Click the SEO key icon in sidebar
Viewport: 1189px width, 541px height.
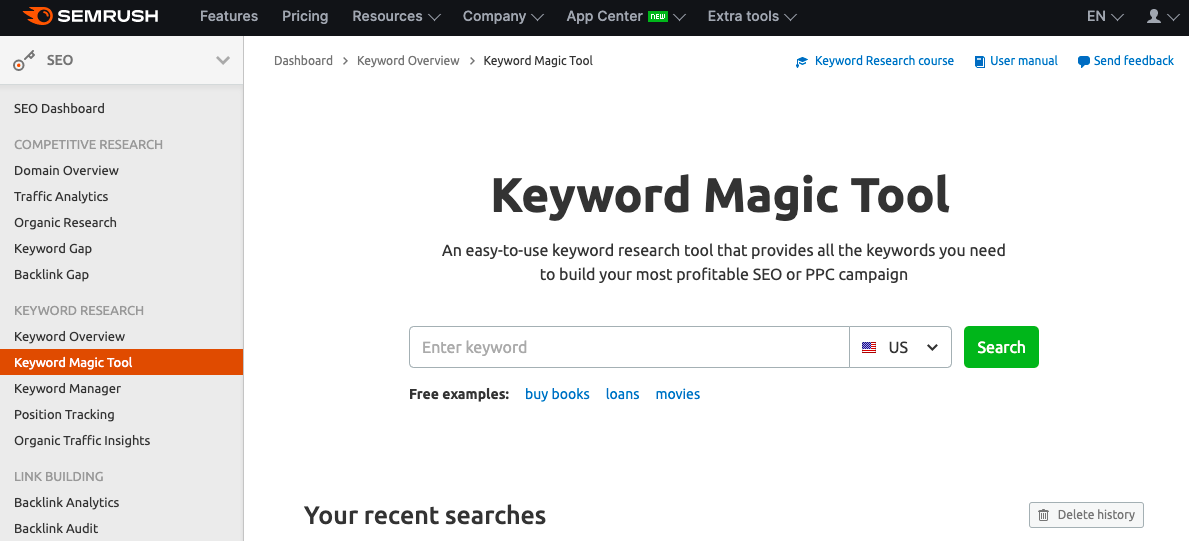pos(24,61)
